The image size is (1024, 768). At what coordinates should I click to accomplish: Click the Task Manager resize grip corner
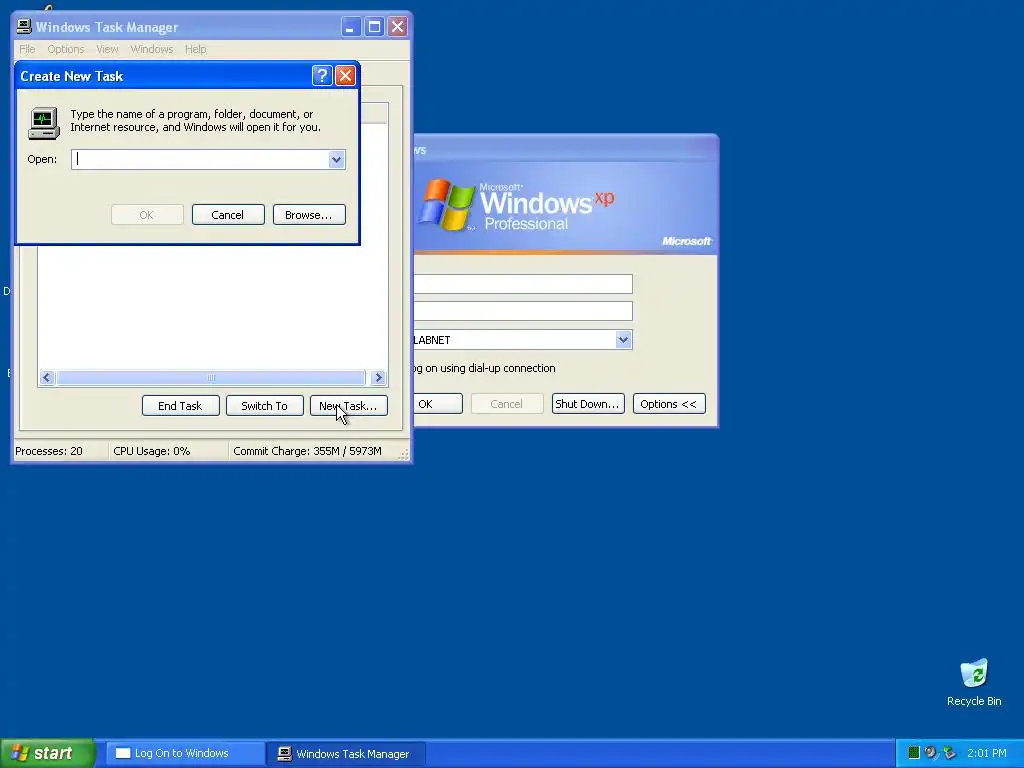[404, 454]
